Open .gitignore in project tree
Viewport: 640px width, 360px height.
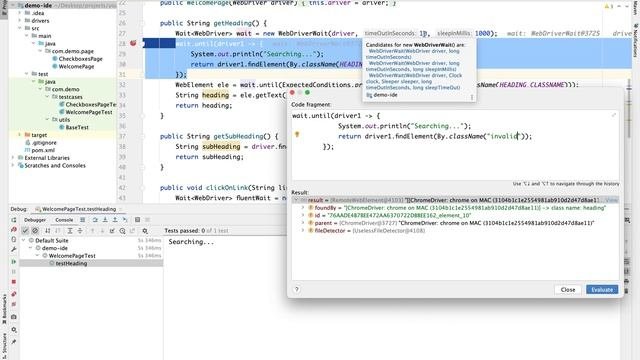(41, 142)
